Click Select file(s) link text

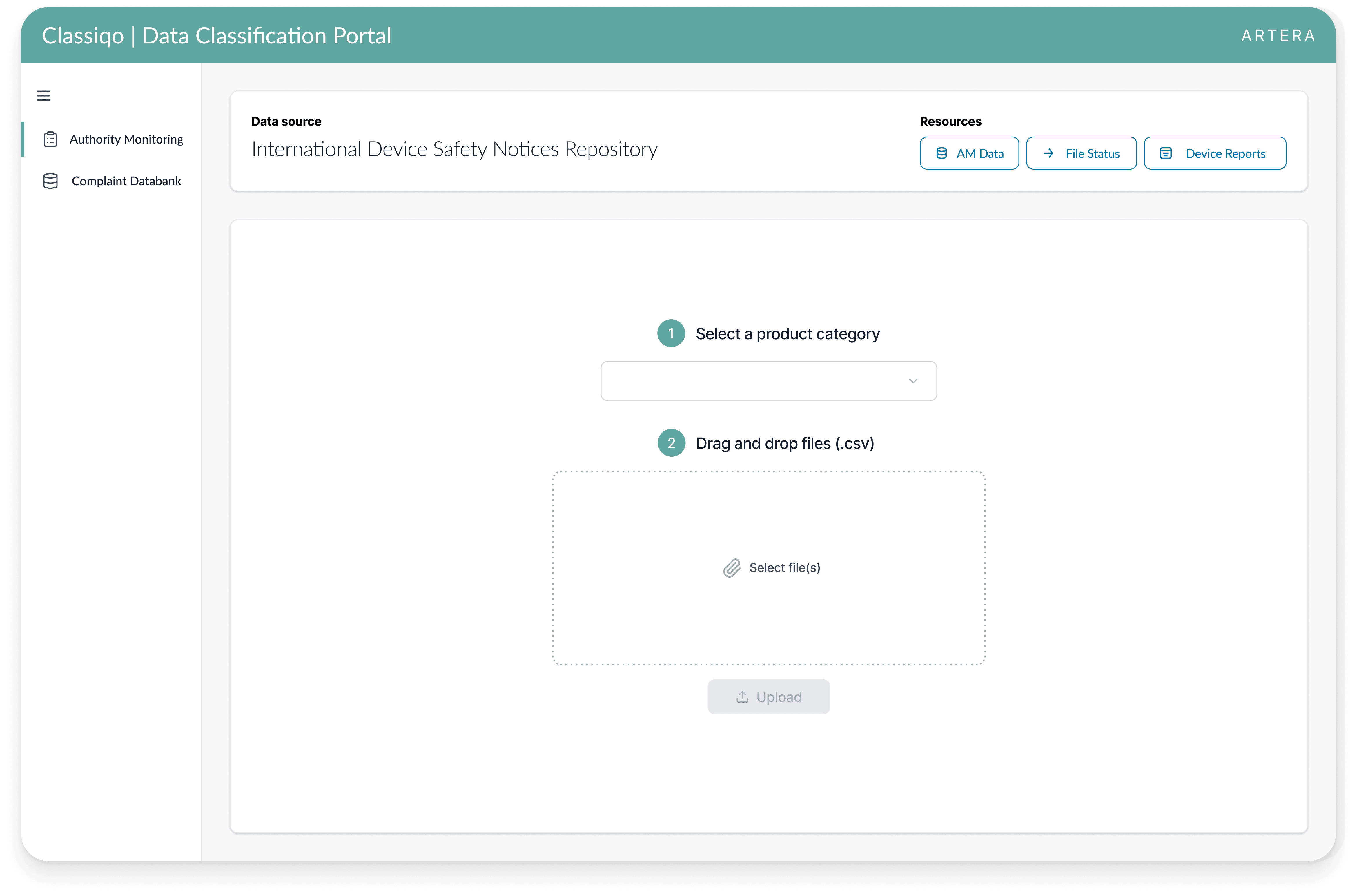coord(785,568)
